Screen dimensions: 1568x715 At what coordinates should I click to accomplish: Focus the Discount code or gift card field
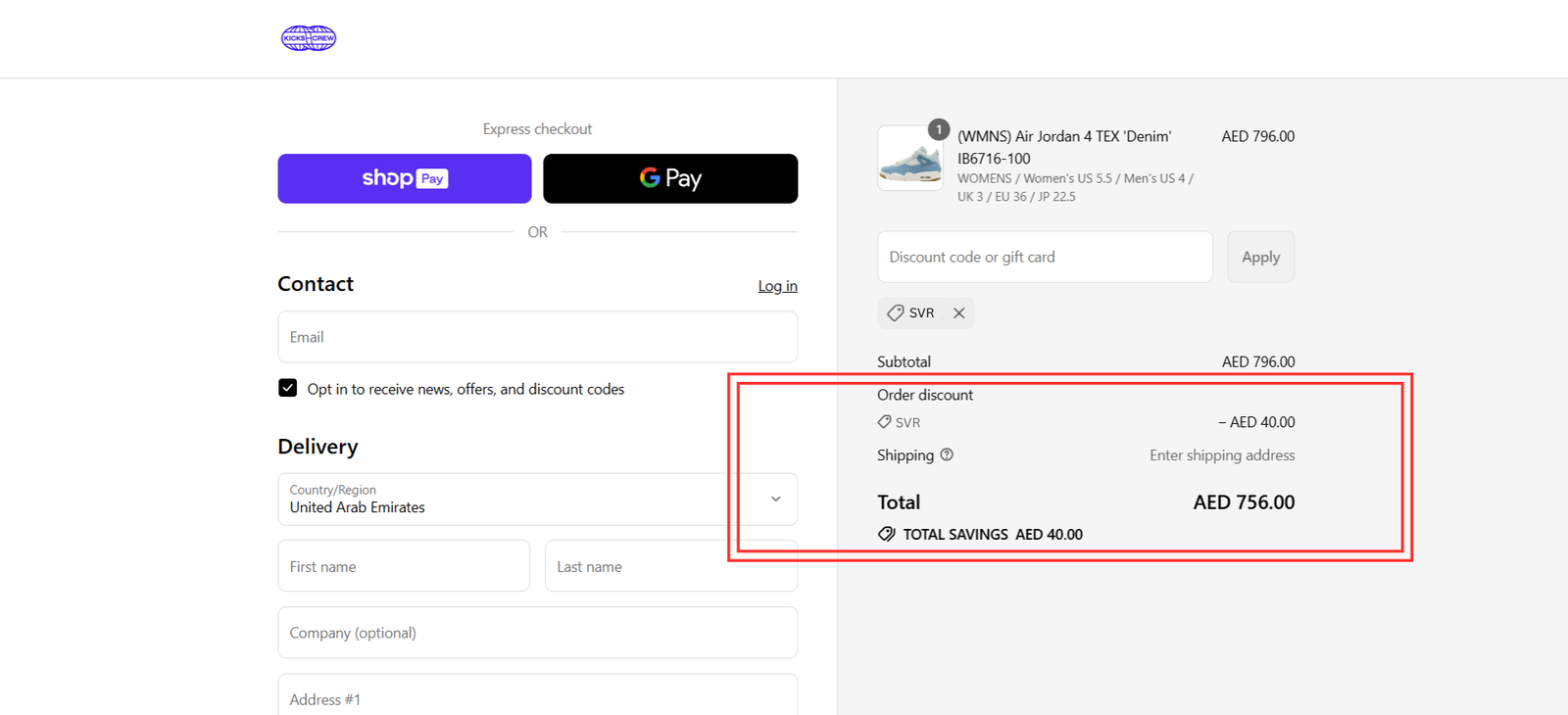[1045, 257]
